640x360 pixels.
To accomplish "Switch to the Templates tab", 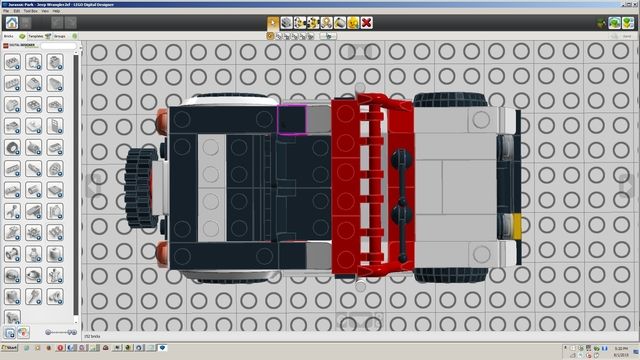I will click(x=38, y=36).
